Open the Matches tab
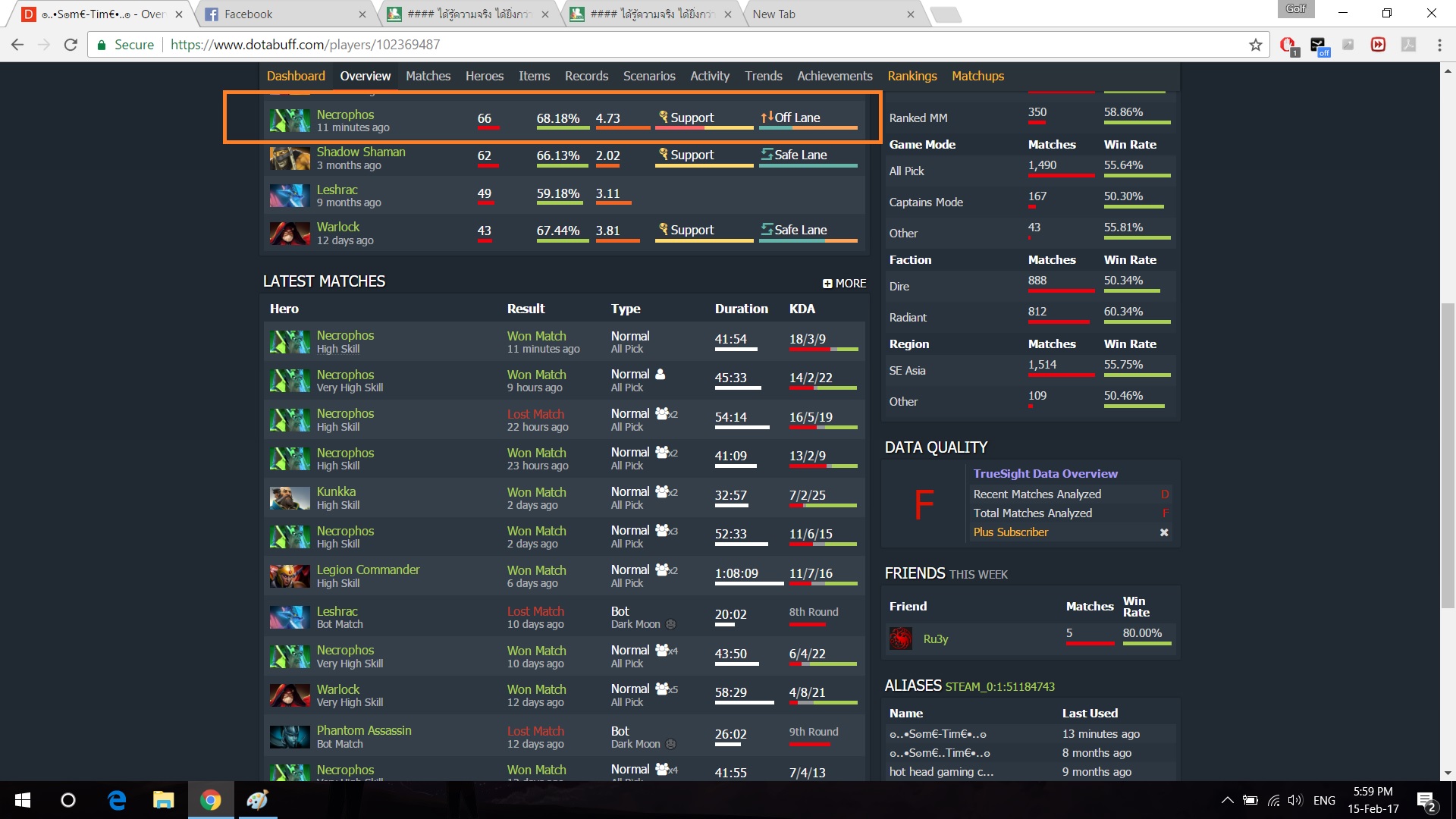This screenshot has width=1456, height=819. point(428,76)
